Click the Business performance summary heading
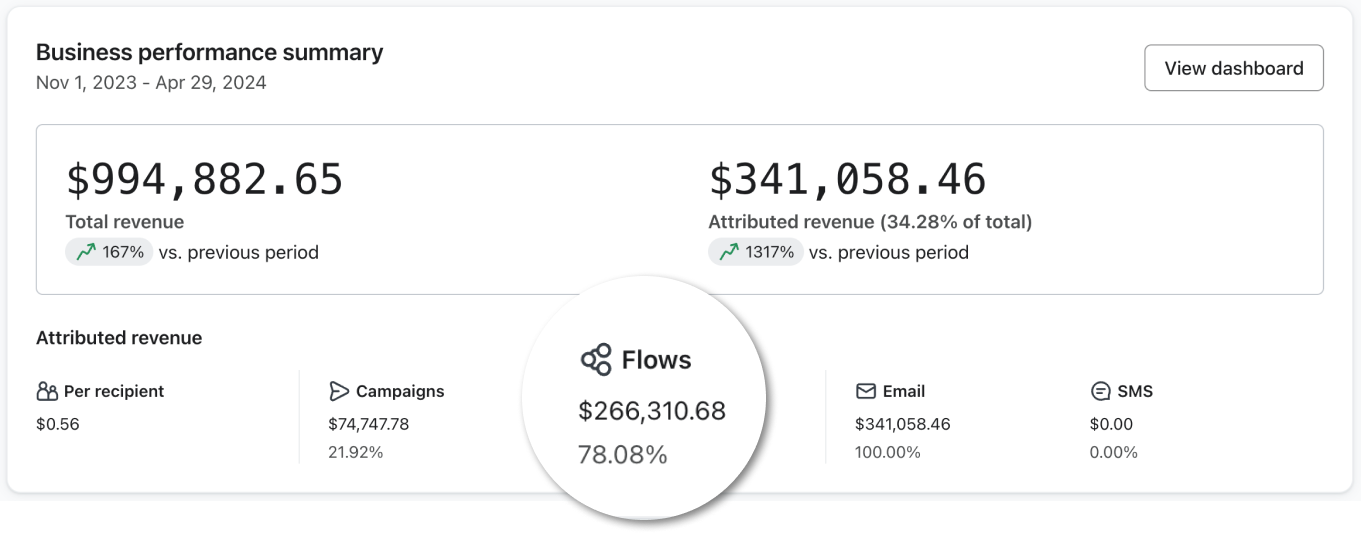1361x534 pixels. tap(209, 53)
